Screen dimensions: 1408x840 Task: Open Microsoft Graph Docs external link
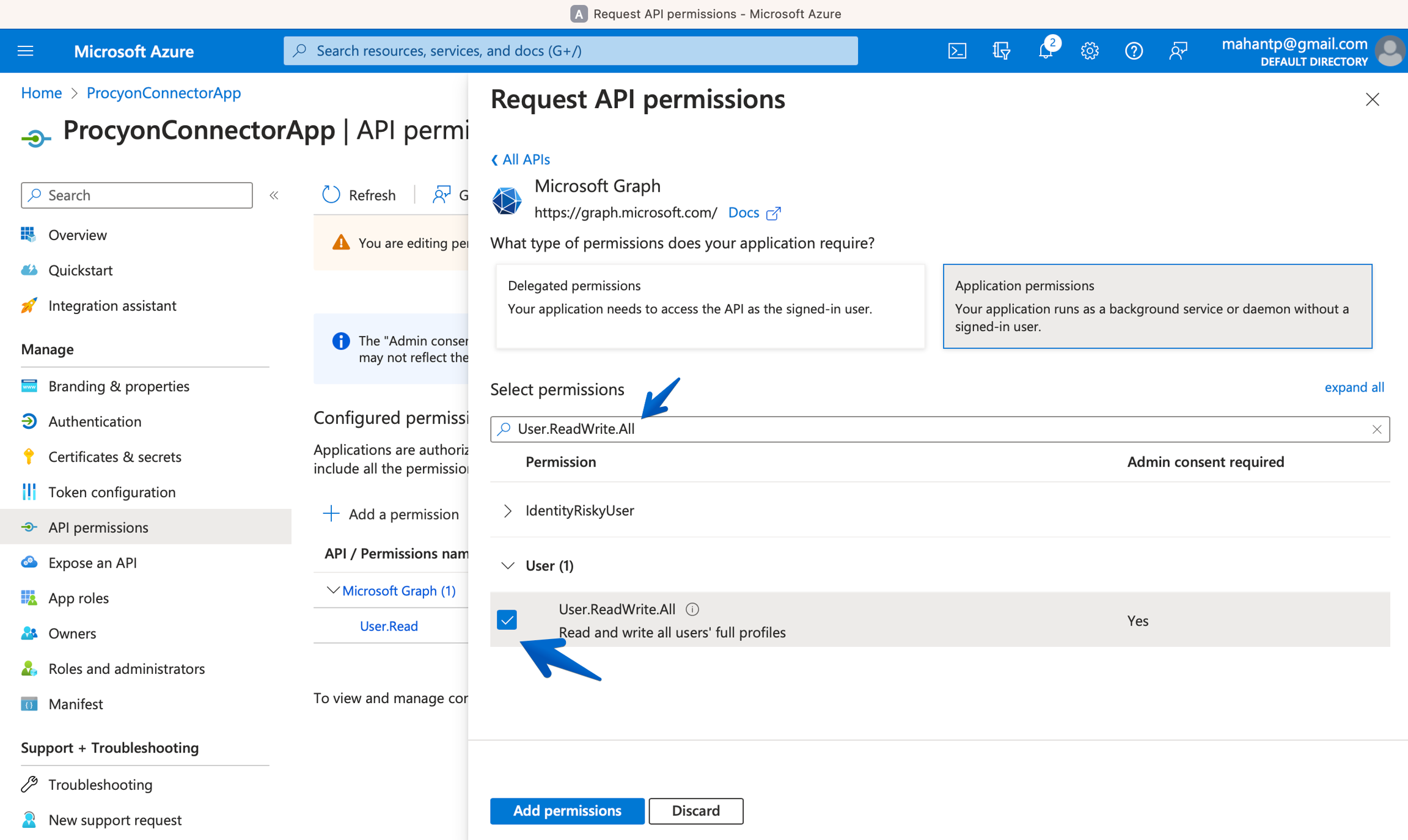tap(754, 212)
